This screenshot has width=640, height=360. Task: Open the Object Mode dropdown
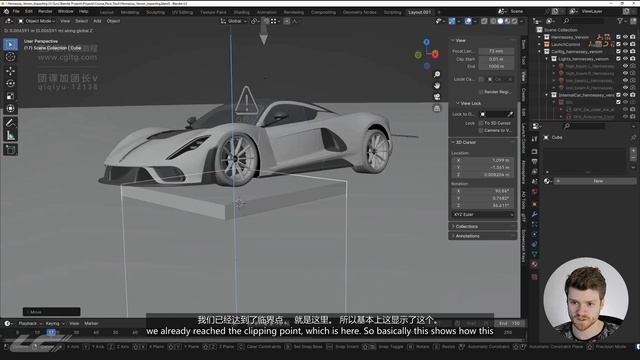click(x=37, y=21)
